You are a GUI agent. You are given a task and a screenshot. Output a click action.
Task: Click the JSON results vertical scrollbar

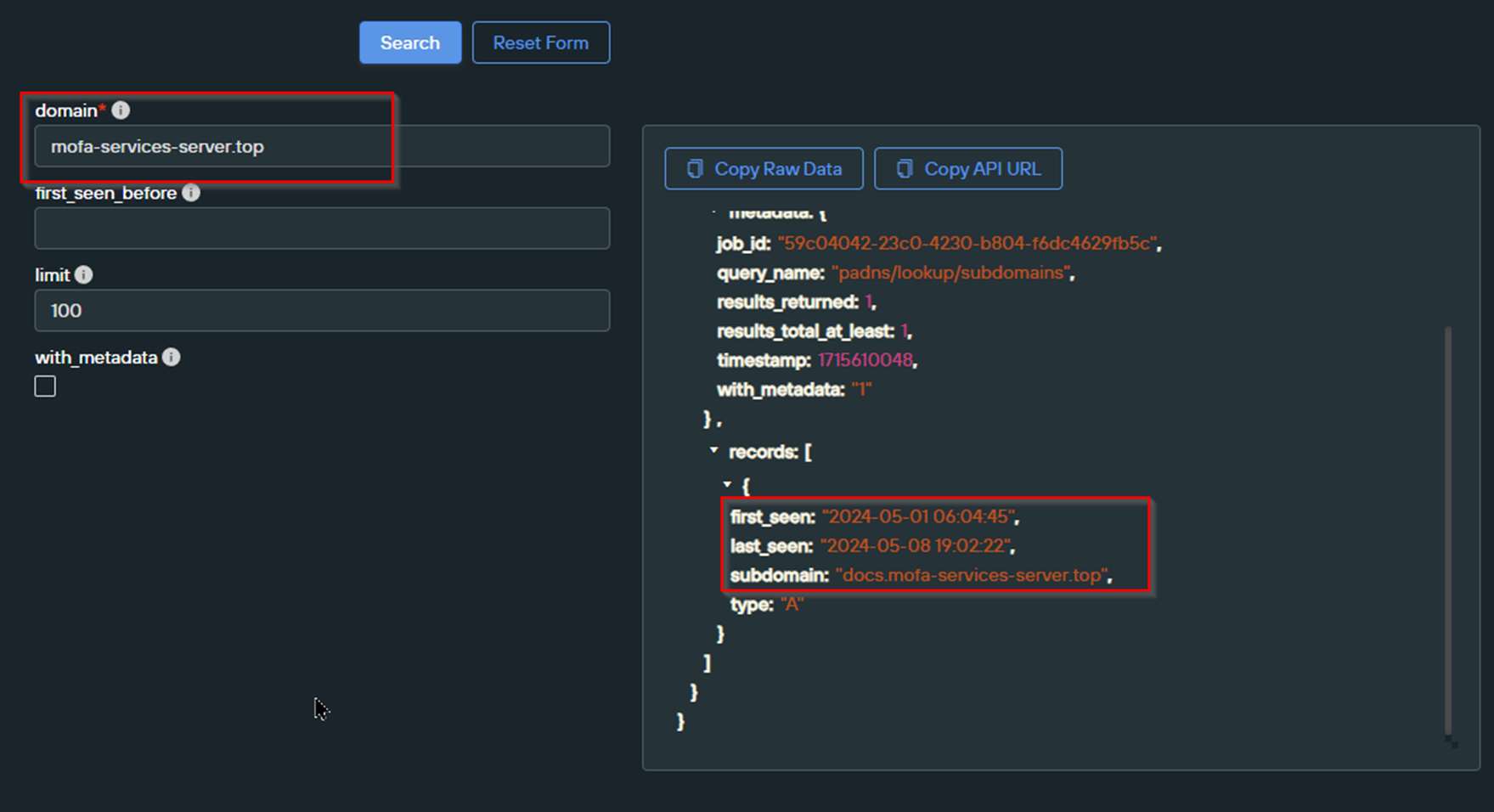1448,530
